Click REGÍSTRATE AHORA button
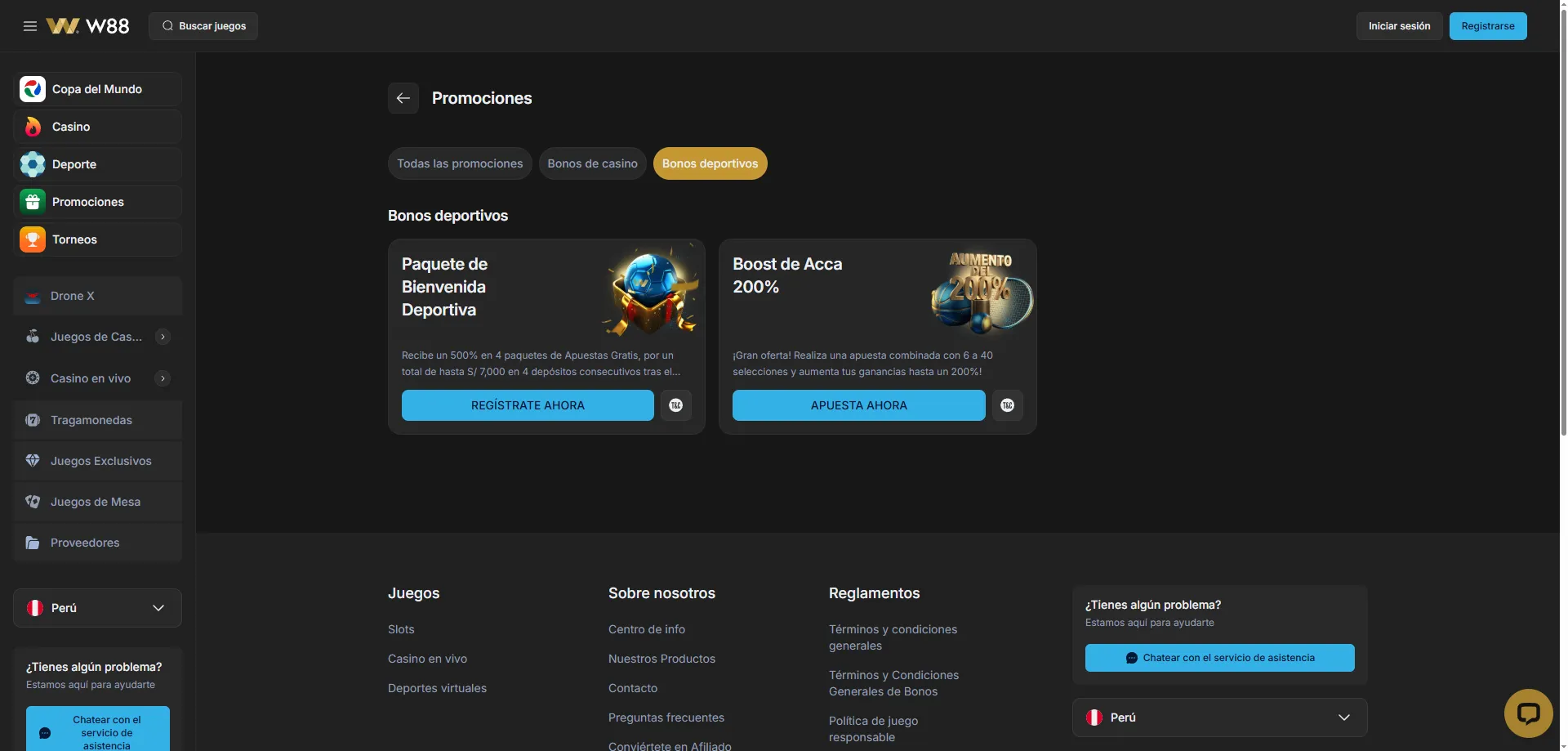The width and height of the screenshot is (1568, 751). (x=528, y=405)
